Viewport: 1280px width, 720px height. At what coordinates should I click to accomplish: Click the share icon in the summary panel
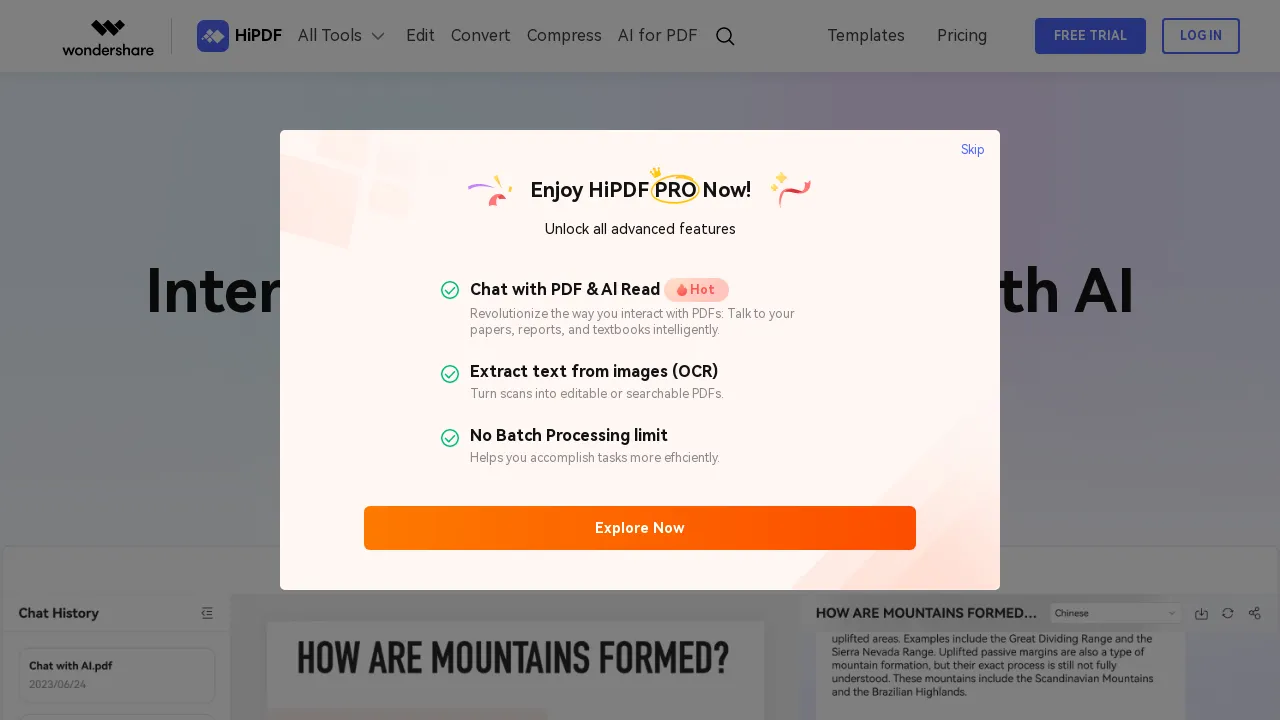pos(1254,613)
